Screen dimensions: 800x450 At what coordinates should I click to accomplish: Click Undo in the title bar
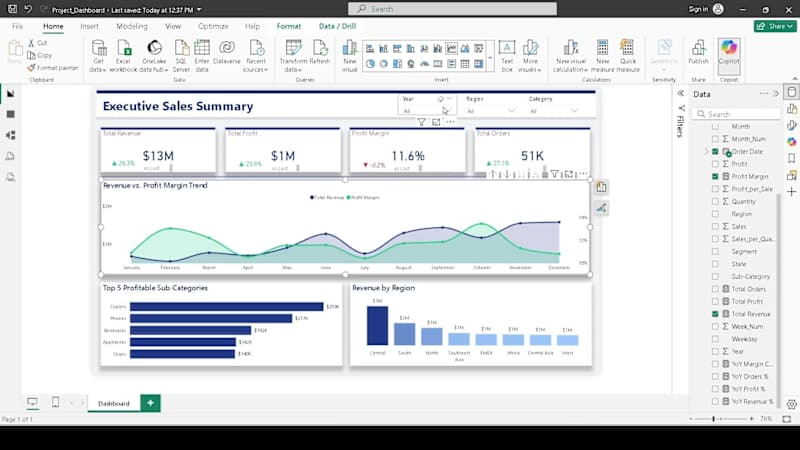coord(28,9)
